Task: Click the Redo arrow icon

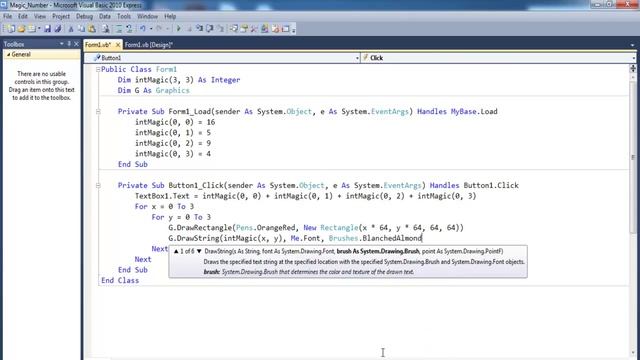Action: coord(159,29)
